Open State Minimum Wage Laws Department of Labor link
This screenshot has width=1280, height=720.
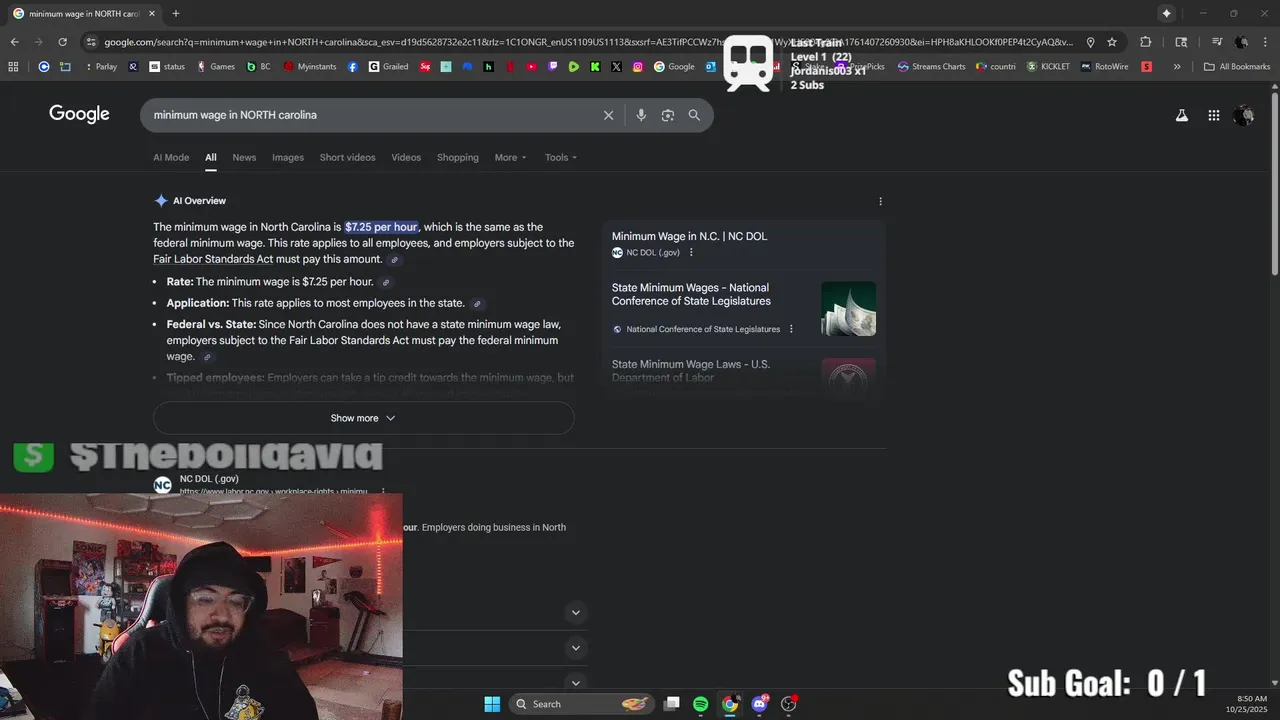coord(691,371)
